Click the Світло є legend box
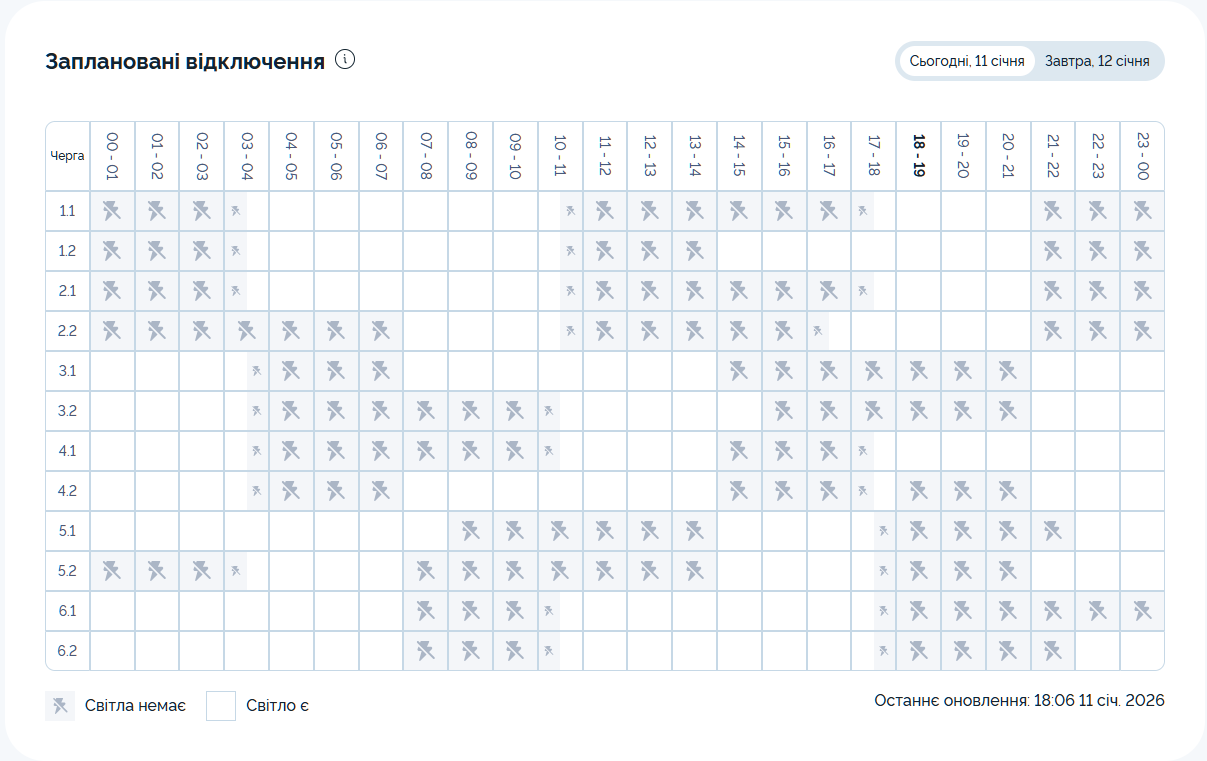 pyautogui.click(x=220, y=706)
